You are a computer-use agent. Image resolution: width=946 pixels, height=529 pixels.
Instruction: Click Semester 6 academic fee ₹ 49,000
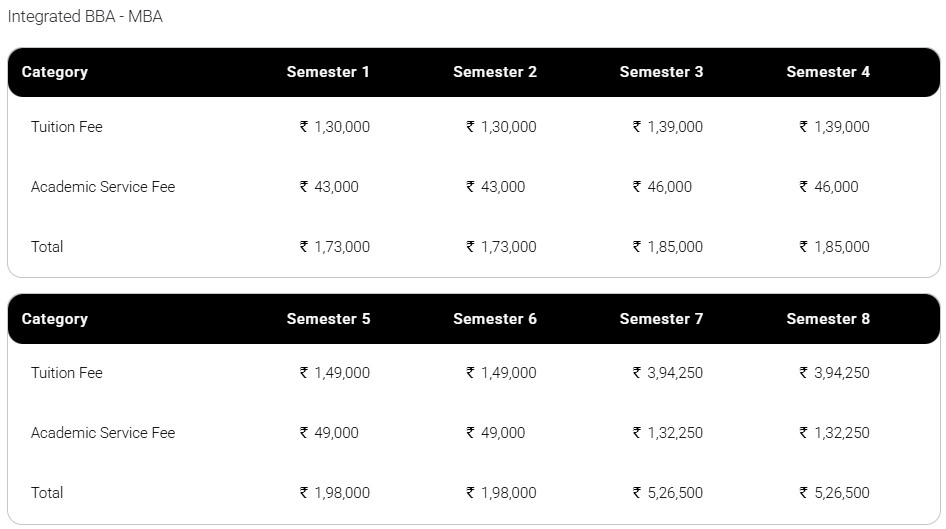coord(496,433)
